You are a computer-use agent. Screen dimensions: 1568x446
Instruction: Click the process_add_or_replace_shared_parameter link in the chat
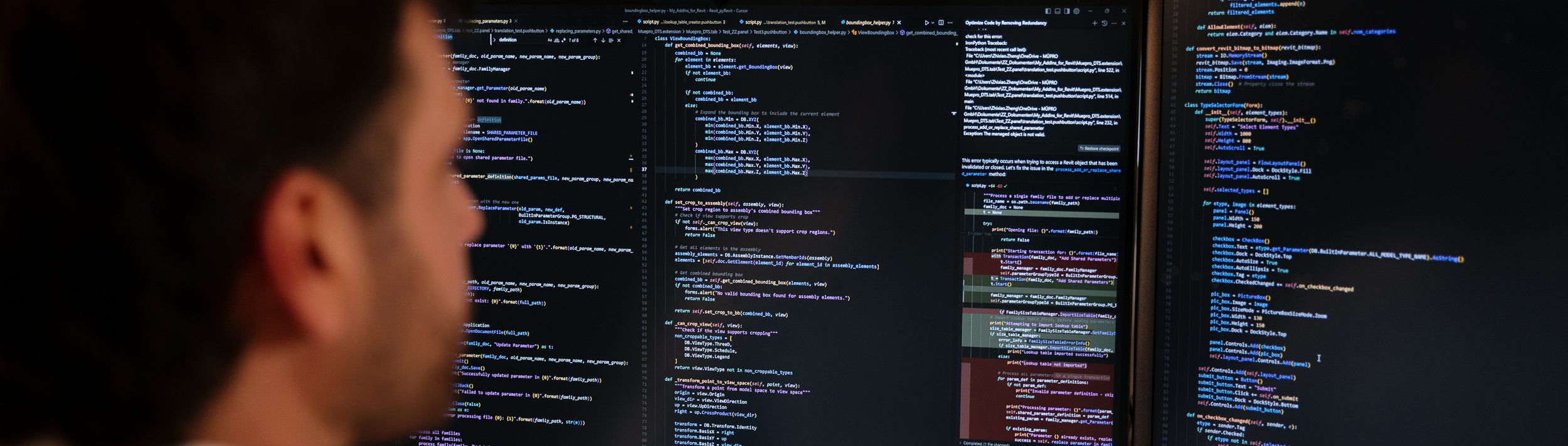click(1088, 170)
